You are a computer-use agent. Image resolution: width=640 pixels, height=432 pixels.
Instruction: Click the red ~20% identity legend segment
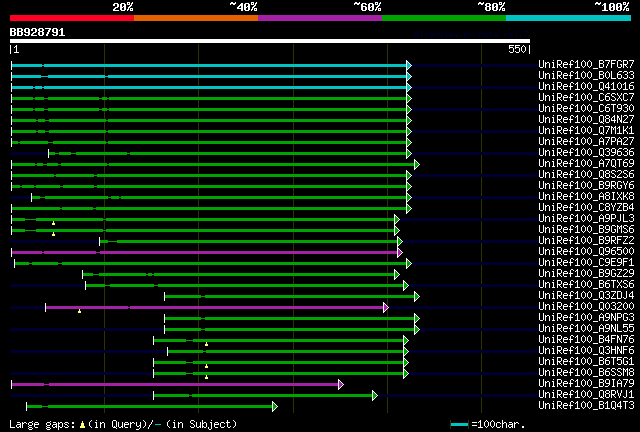tap(72, 18)
